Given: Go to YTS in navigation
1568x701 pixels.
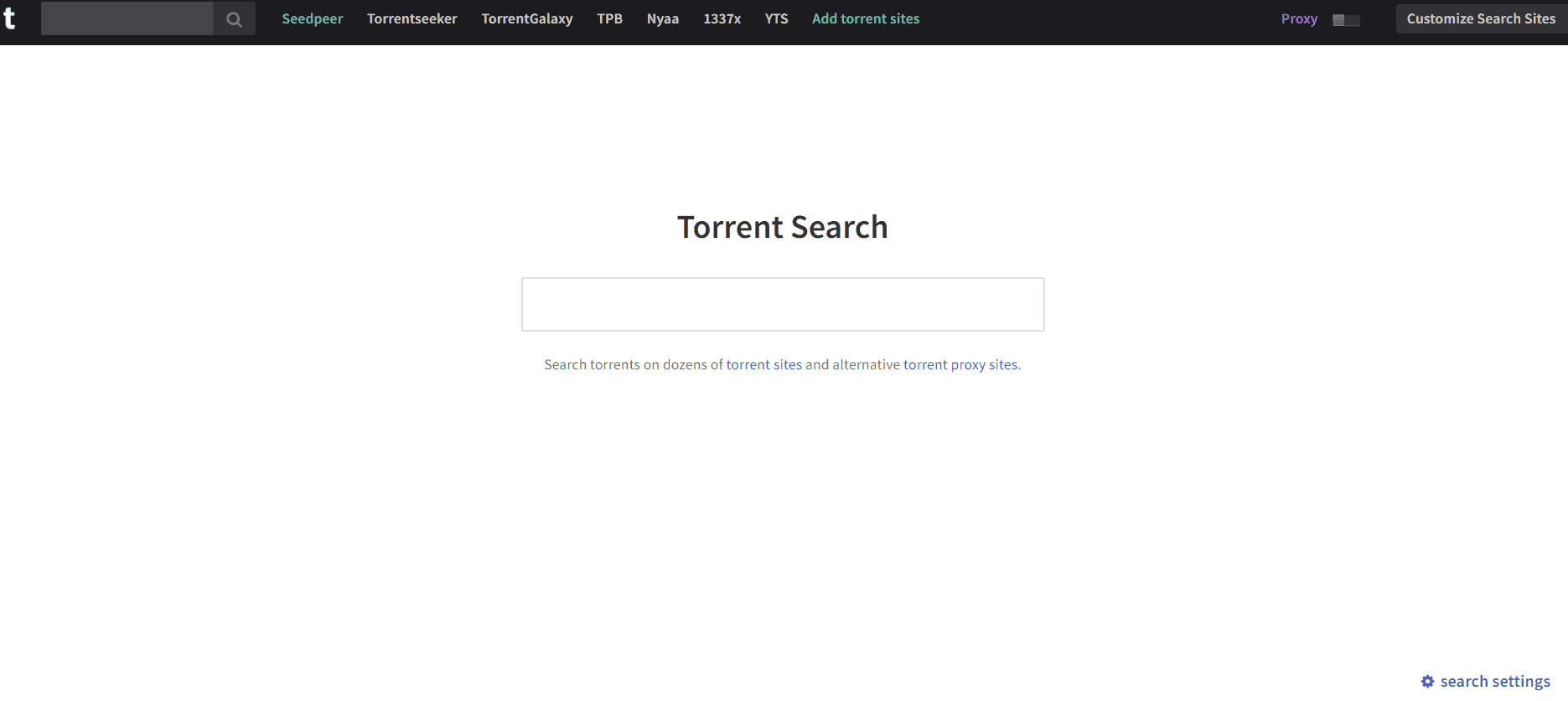Looking at the screenshot, I should click(x=776, y=18).
